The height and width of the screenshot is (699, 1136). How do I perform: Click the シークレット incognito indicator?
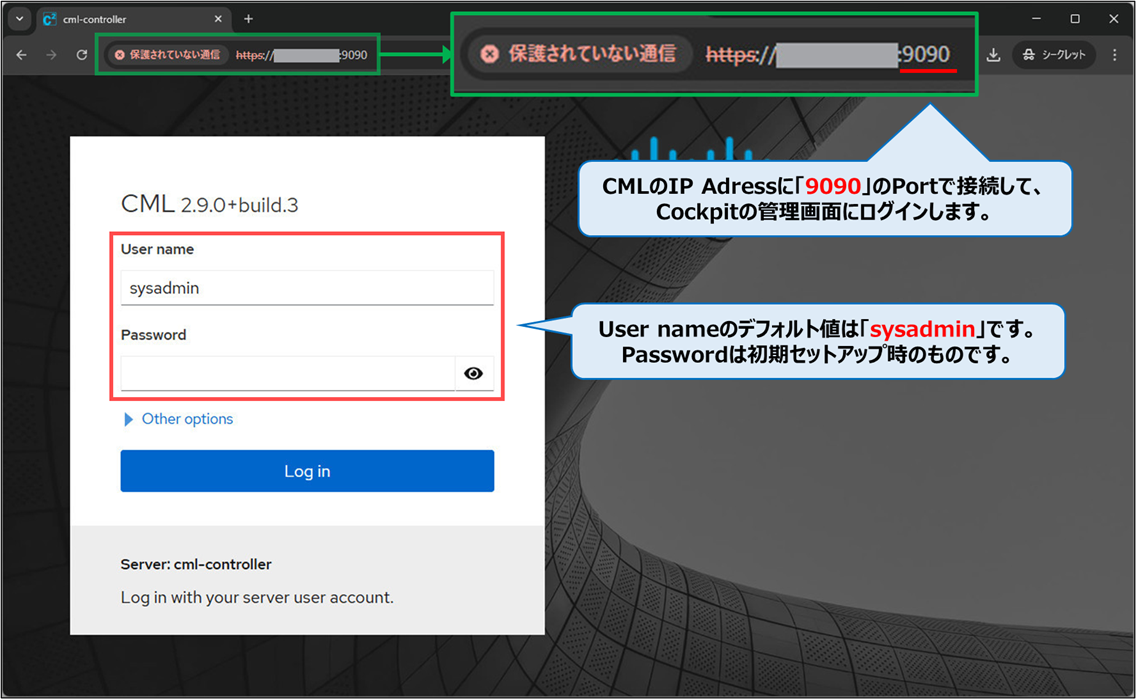point(1054,55)
